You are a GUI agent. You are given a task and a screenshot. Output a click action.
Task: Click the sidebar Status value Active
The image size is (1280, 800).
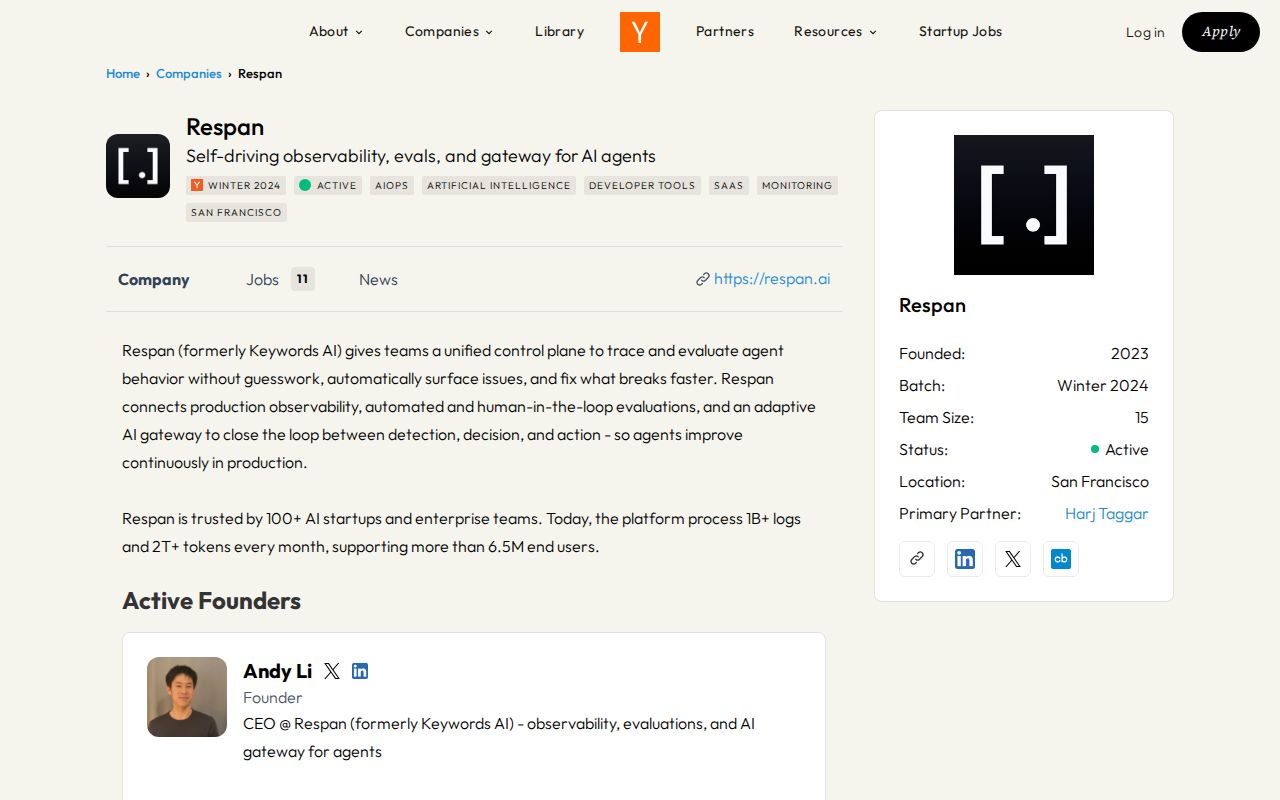pos(1120,450)
